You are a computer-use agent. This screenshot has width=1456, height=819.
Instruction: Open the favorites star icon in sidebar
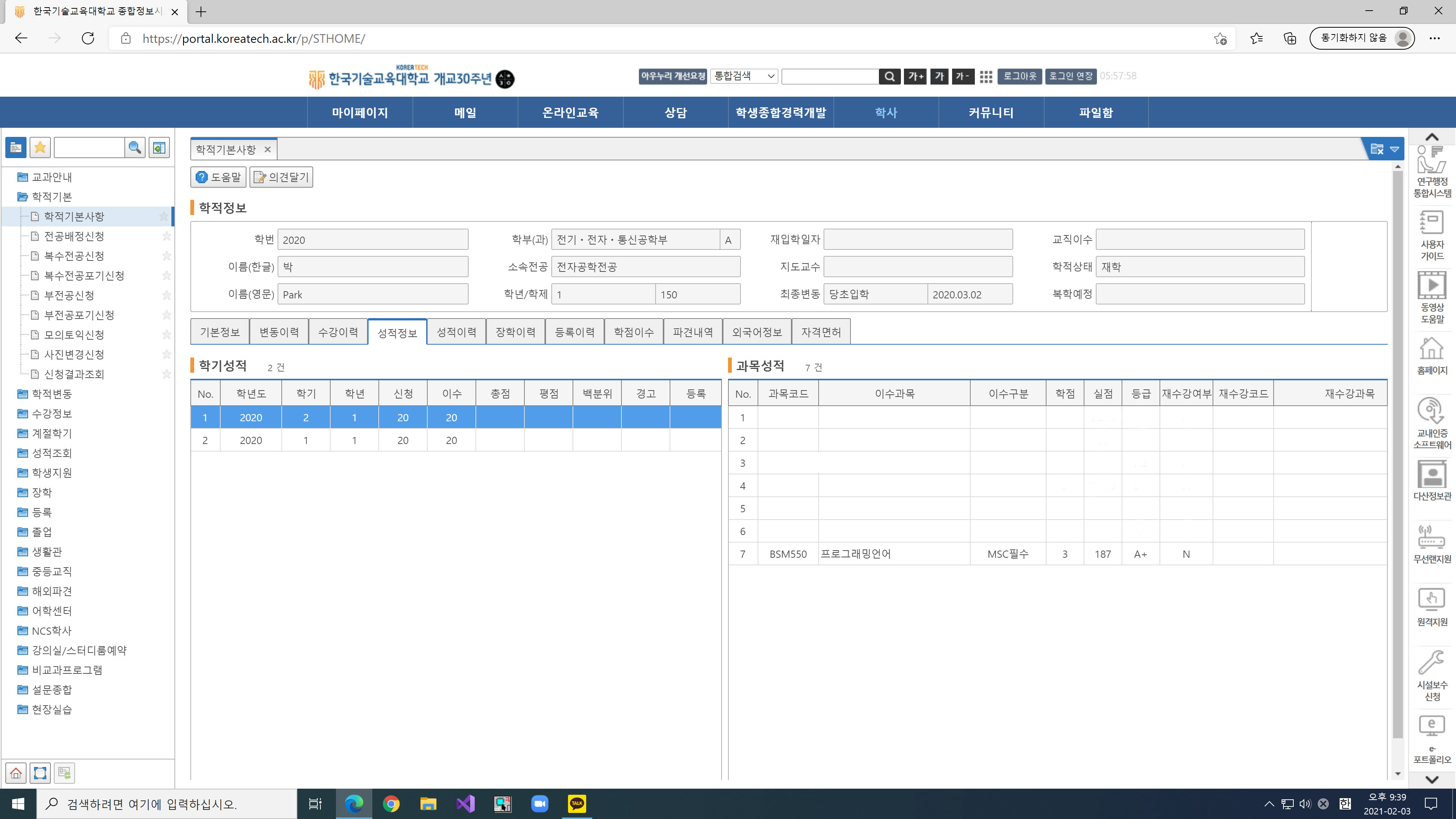point(40,148)
